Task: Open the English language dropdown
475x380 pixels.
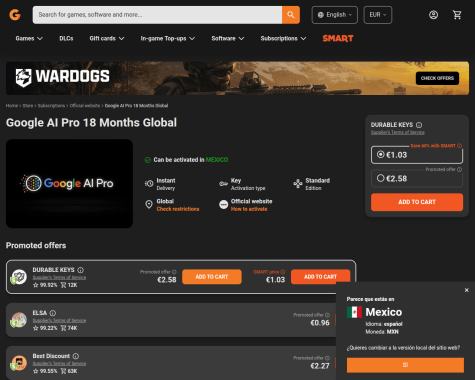Action: (335, 15)
